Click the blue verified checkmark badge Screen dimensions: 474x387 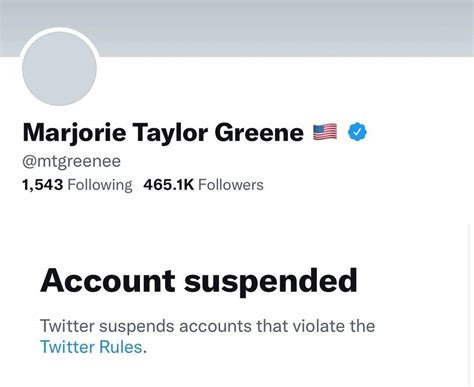tap(357, 132)
